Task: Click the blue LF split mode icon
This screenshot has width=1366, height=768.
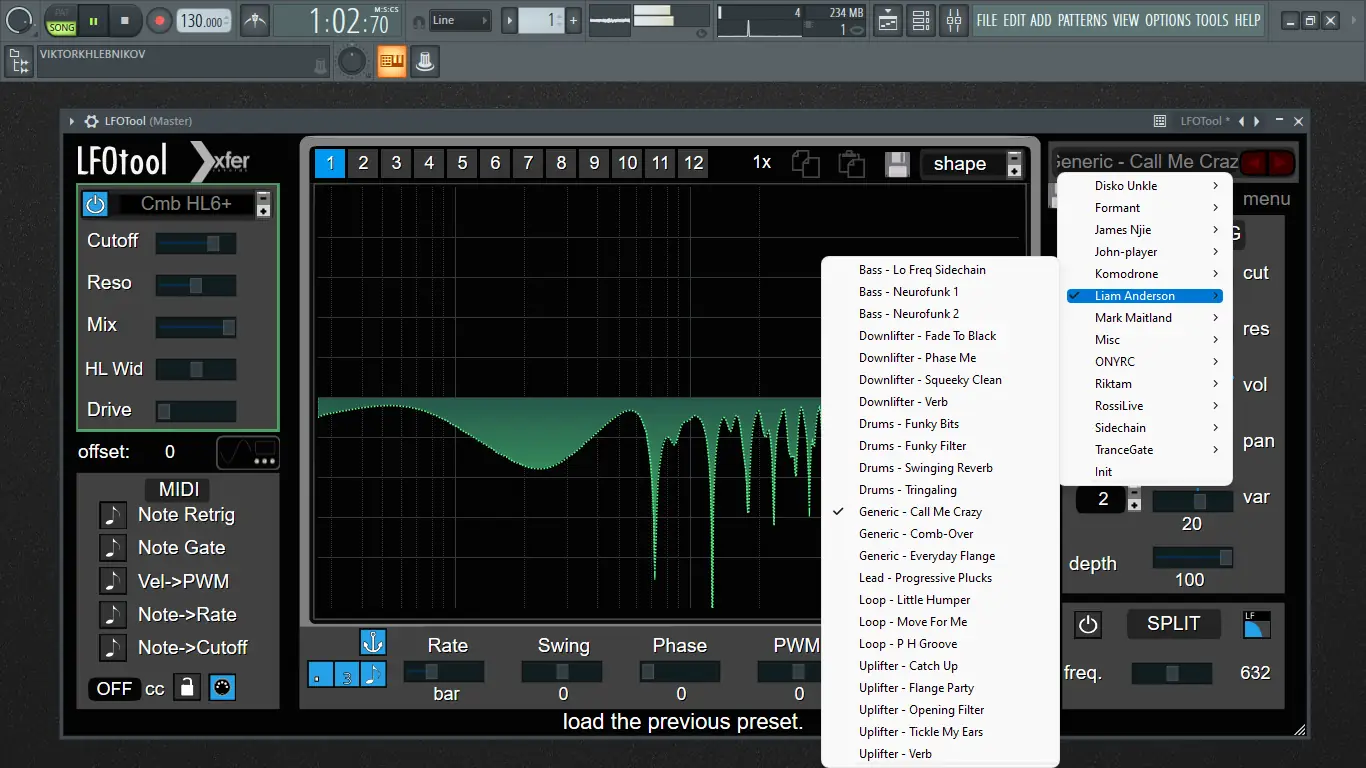Action: (x=1256, y=624)
